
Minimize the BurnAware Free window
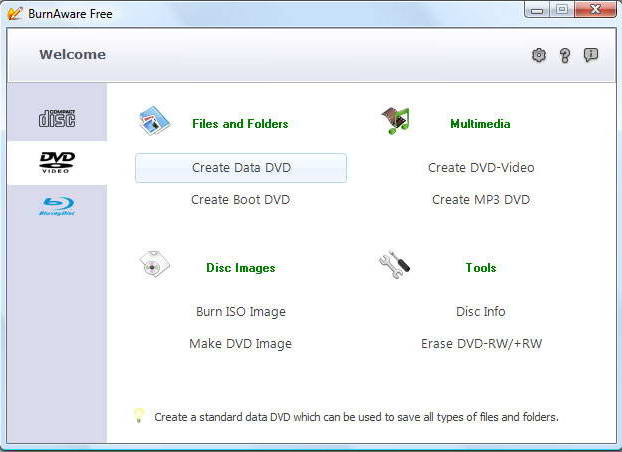point(537,10)
